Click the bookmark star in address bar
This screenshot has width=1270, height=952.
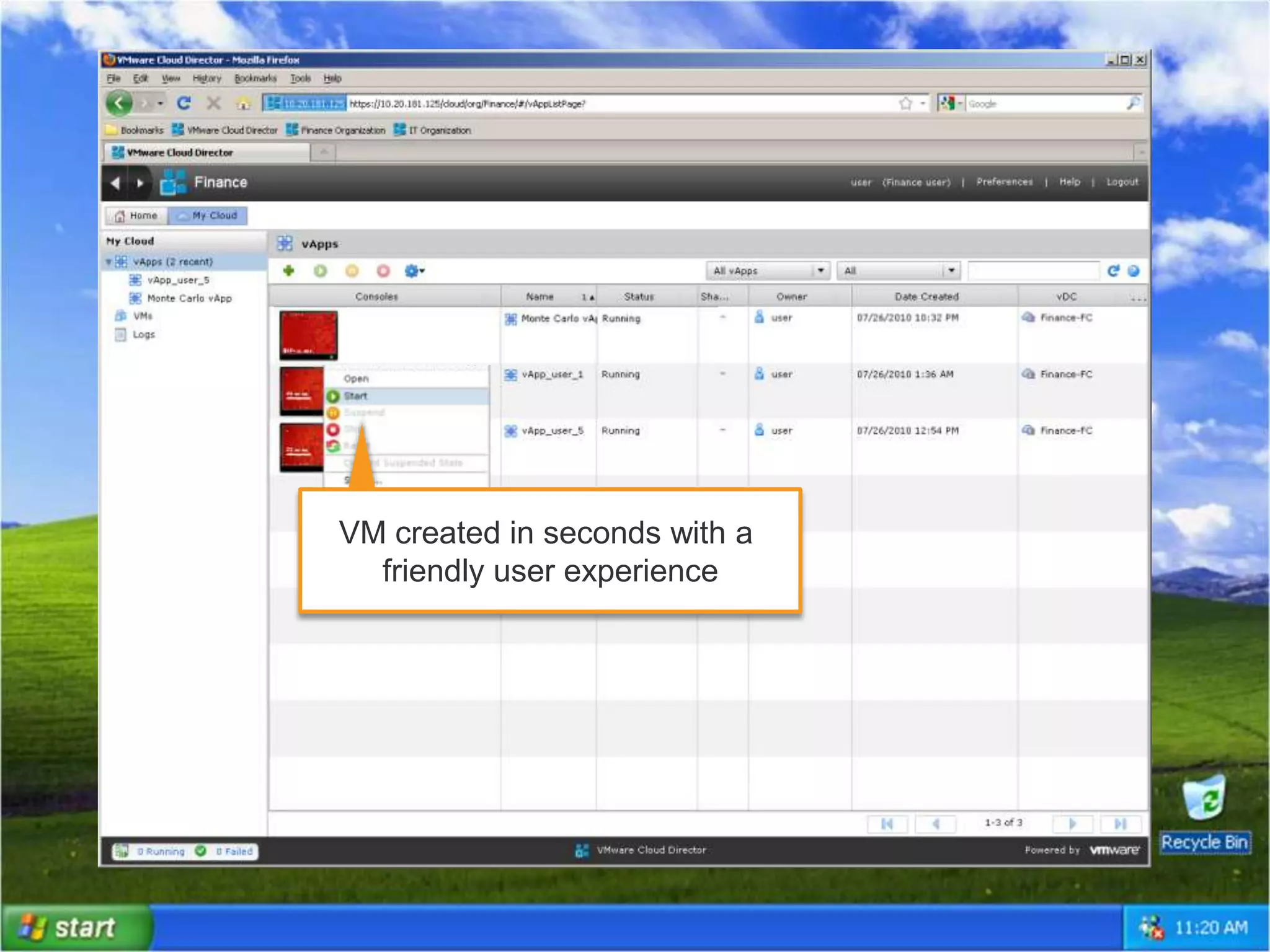point(905,104)
